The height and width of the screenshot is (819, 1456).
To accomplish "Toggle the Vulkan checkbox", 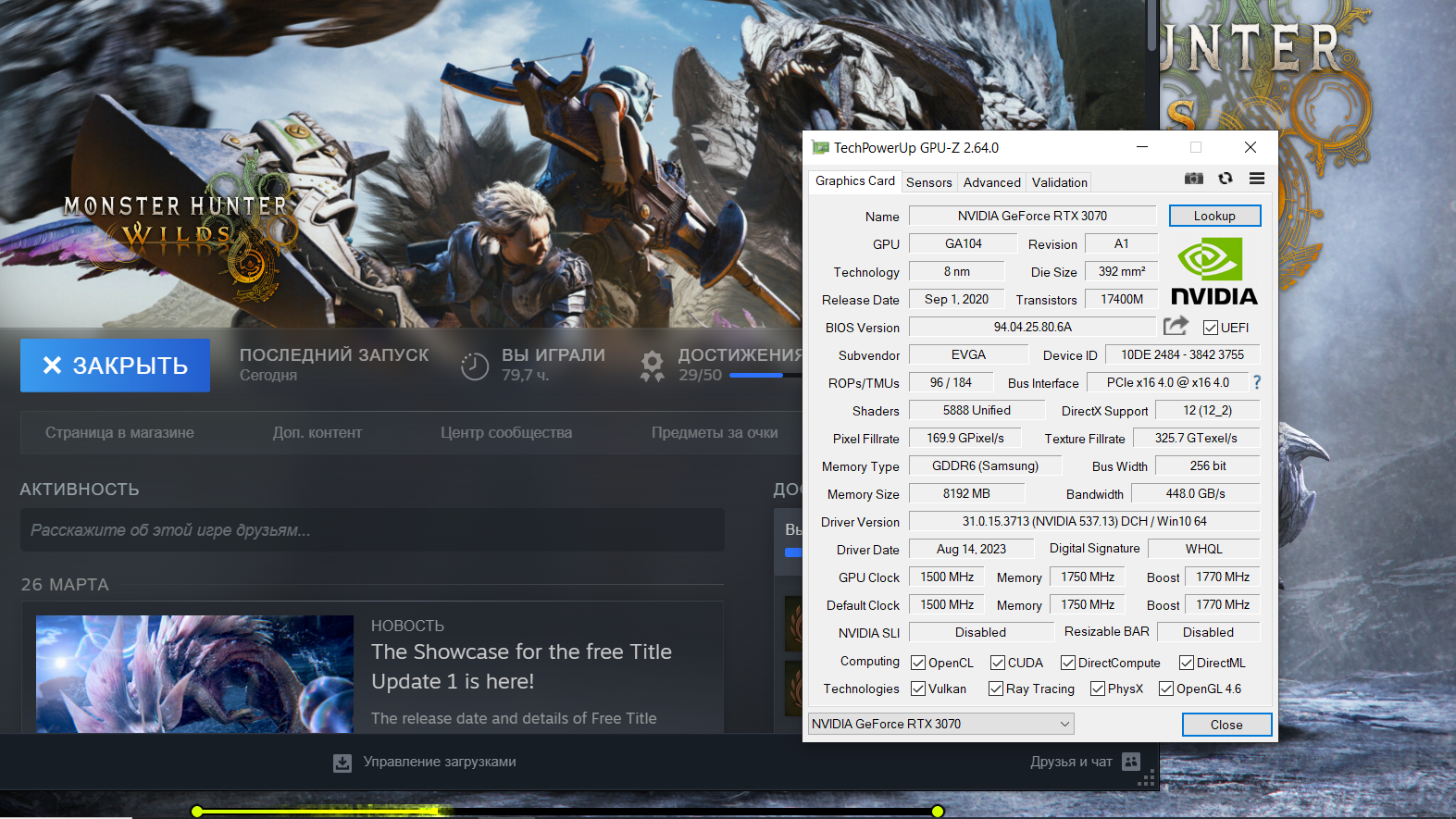I will 918,689.
